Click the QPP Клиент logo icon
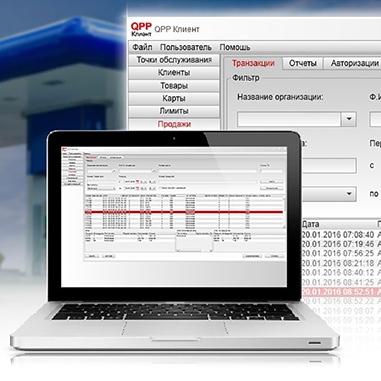 pos(141,29)
